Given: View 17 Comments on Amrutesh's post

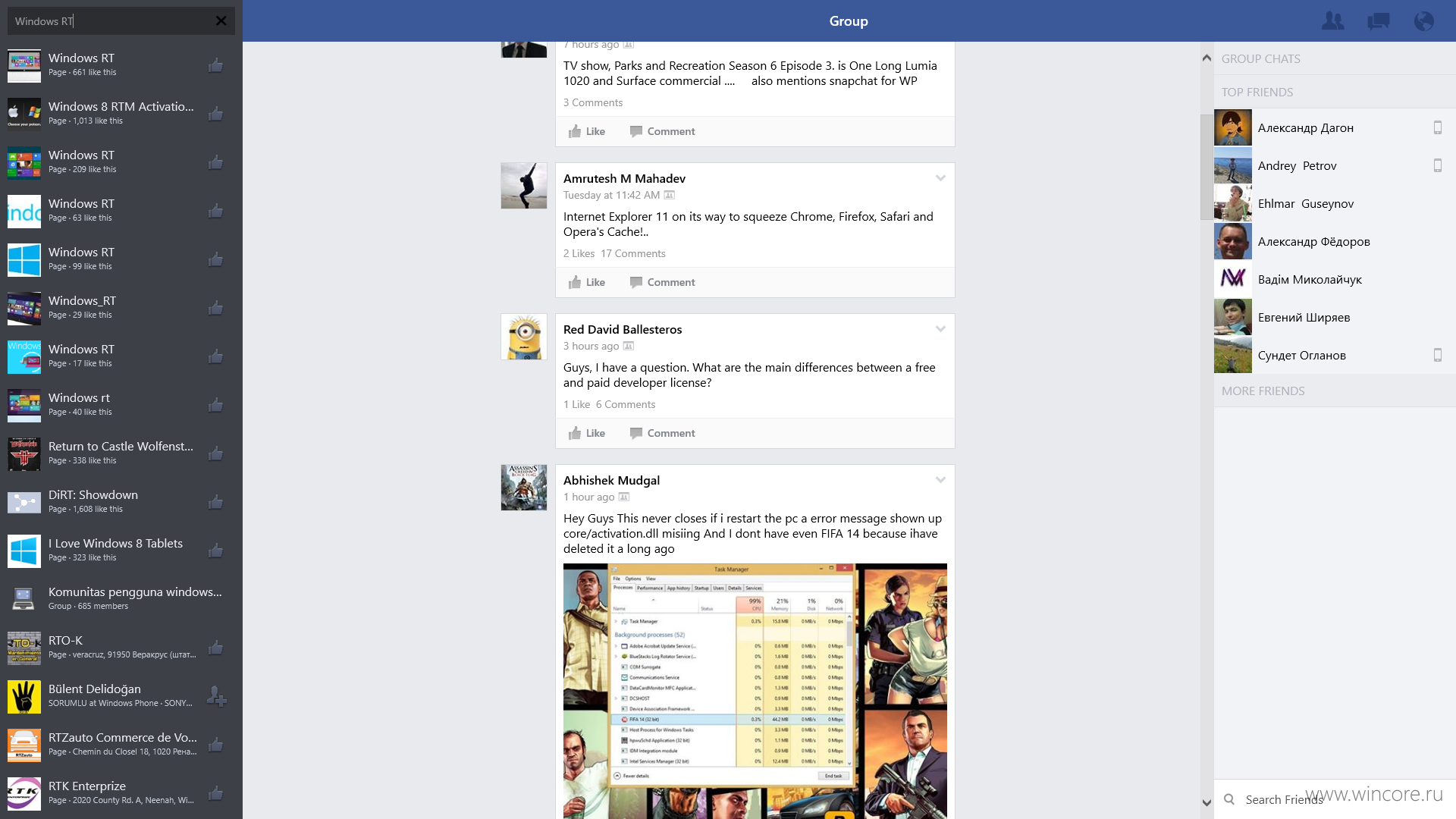Looking at the screenshot, I should point(633,253).
